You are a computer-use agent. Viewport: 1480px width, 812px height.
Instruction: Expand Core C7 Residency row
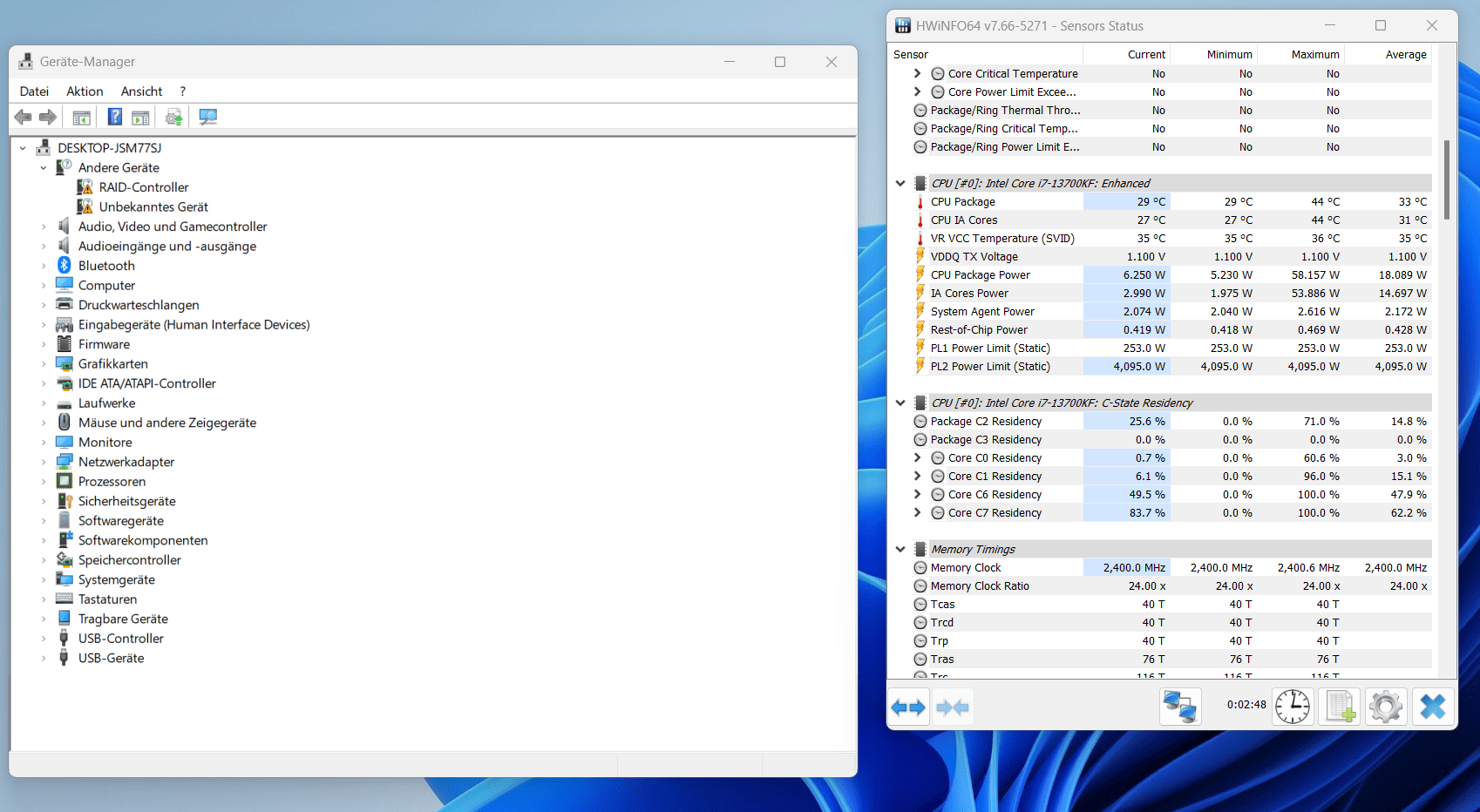917,512
